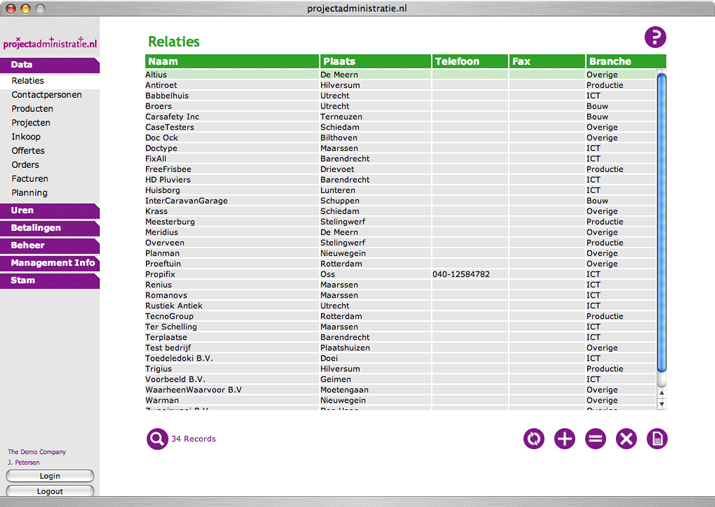Screen dimensions: 715x507
Task: Select the Meridius row
Action: 400,232
